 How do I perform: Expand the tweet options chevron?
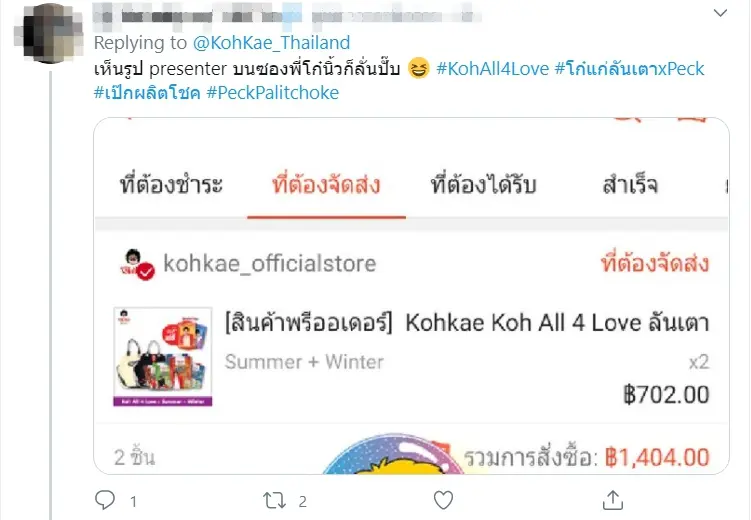pos(720,13)
